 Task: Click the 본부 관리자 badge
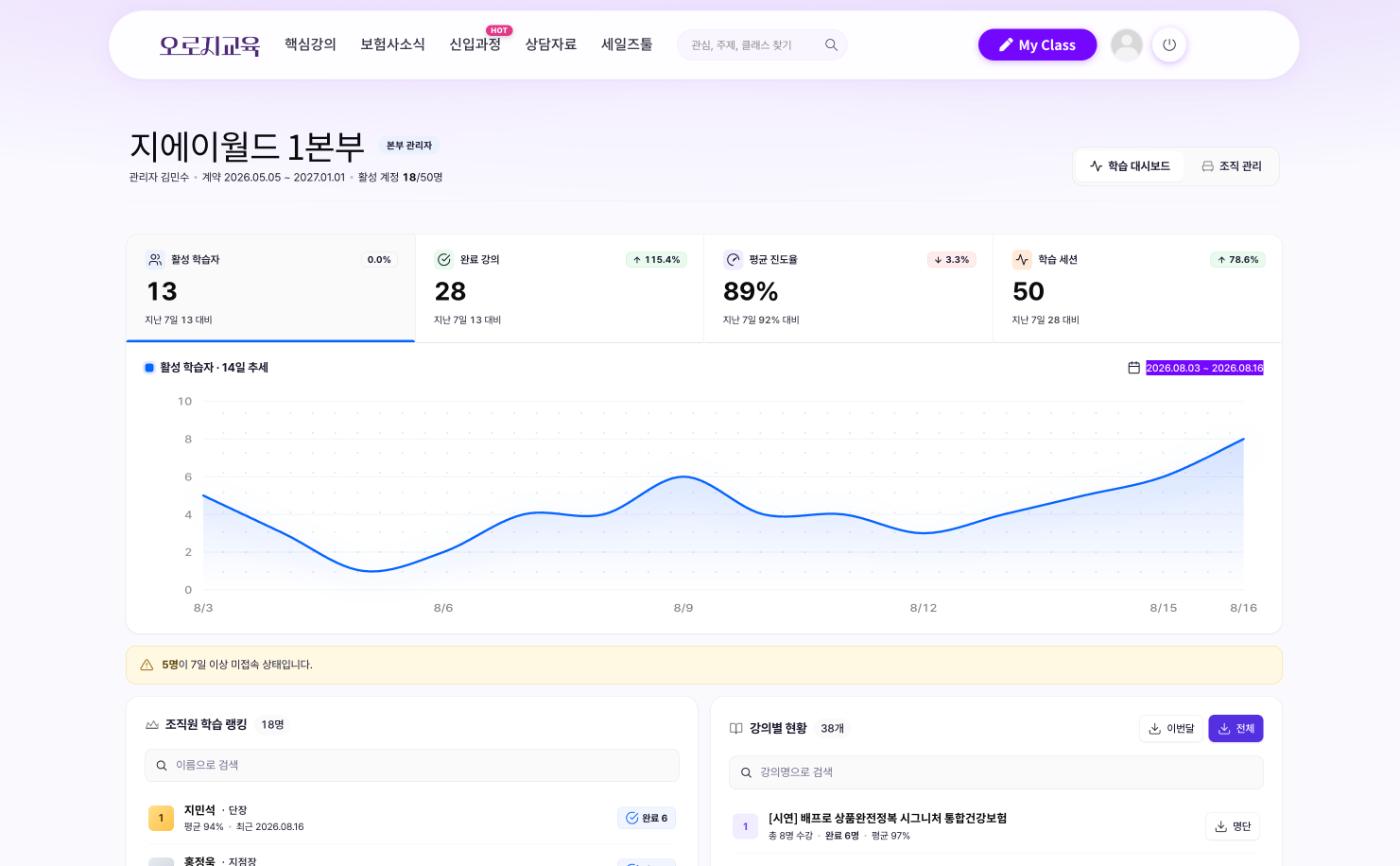click(409, 146)
